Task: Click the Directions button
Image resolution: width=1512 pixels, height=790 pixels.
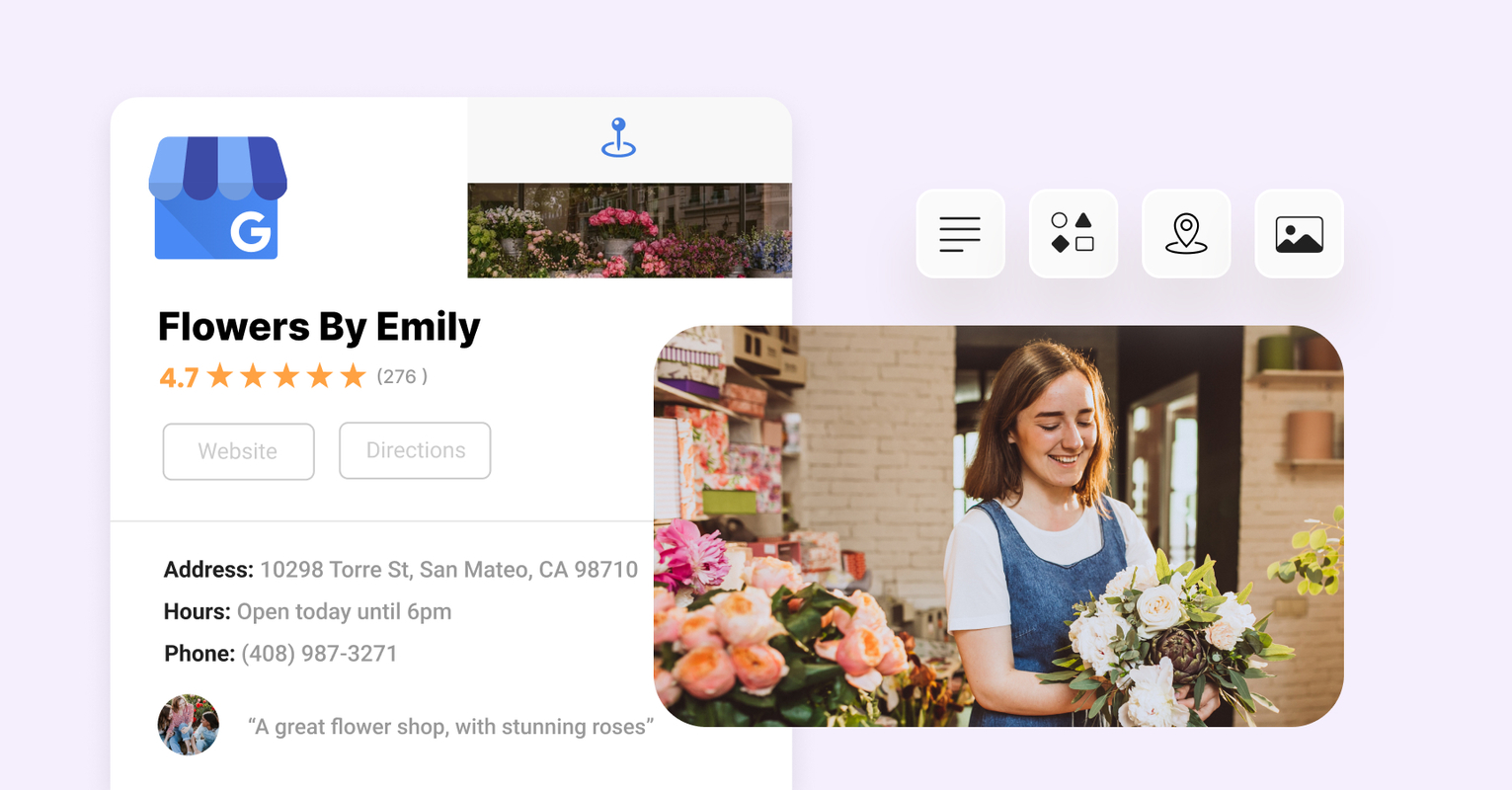Action: tap(415, 450)
